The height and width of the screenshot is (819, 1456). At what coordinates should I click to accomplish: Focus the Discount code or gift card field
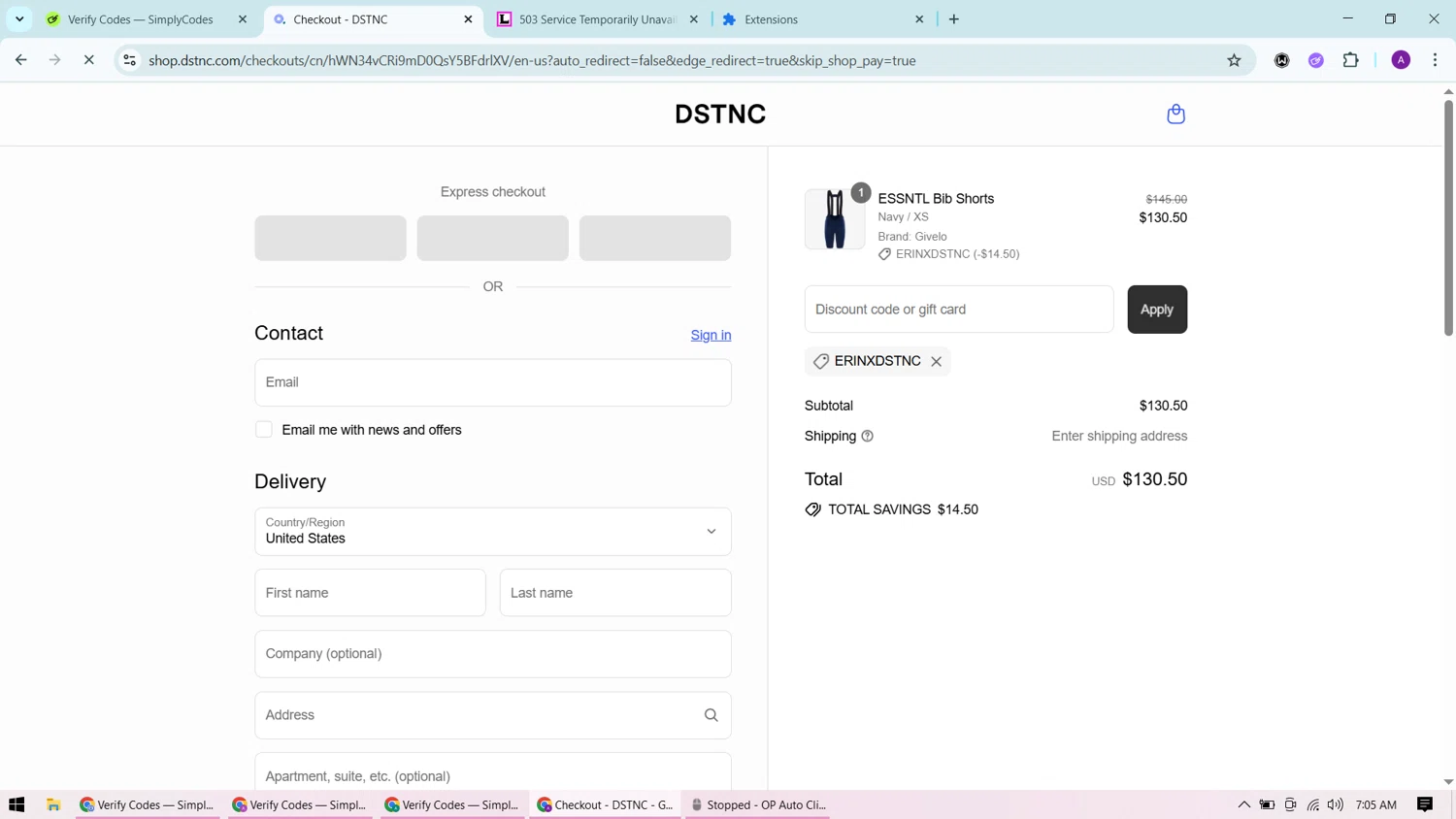pos(959,310)
